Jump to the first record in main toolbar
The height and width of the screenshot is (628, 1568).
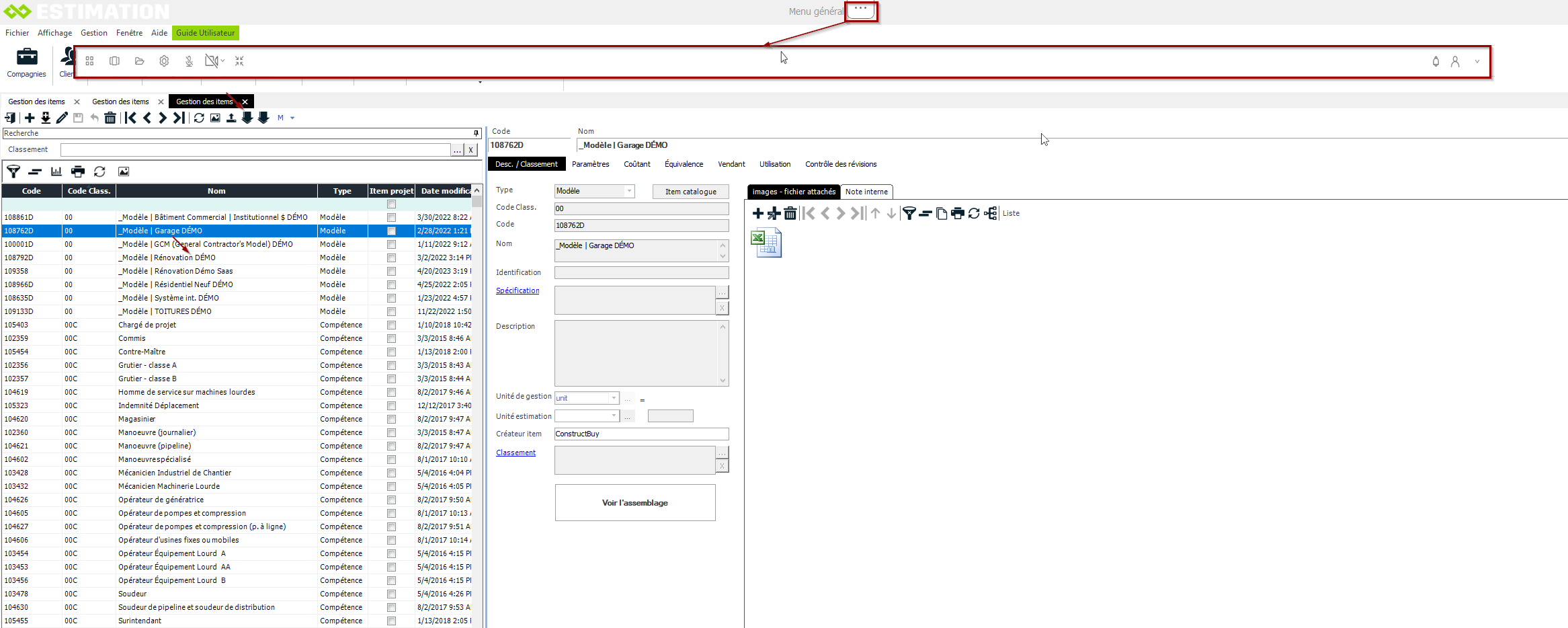tap(131, 118)
